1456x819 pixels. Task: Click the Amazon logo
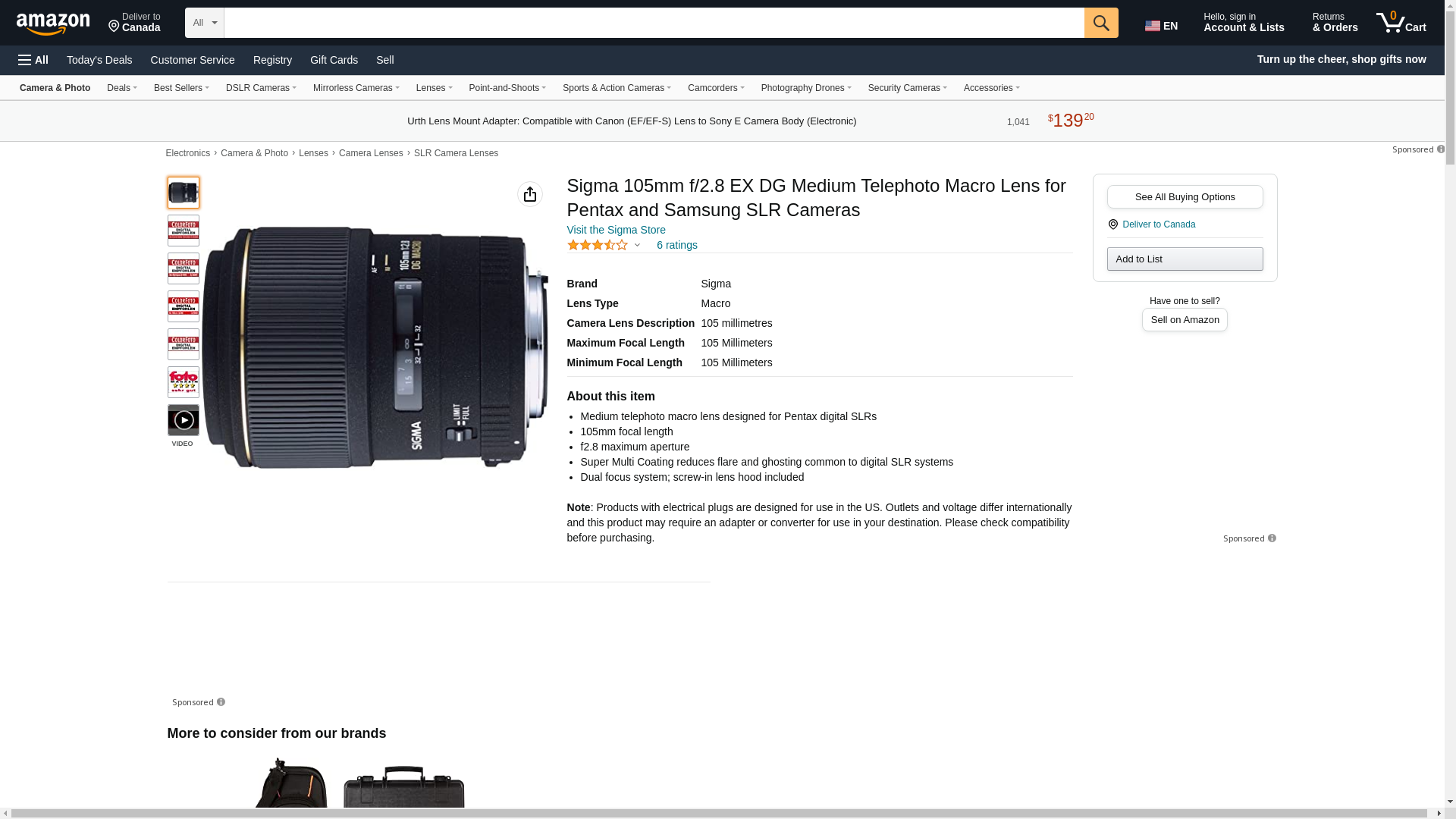(53, 24)
